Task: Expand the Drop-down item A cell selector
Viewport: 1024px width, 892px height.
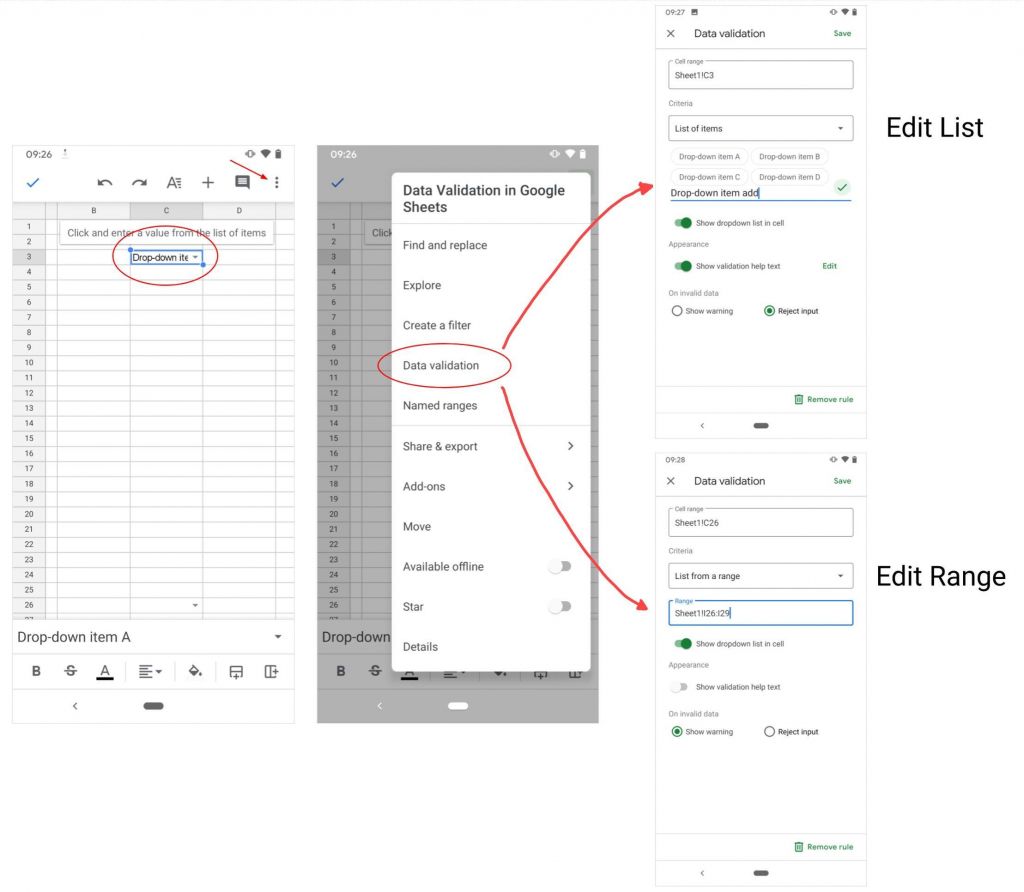Action: point(278,636)
